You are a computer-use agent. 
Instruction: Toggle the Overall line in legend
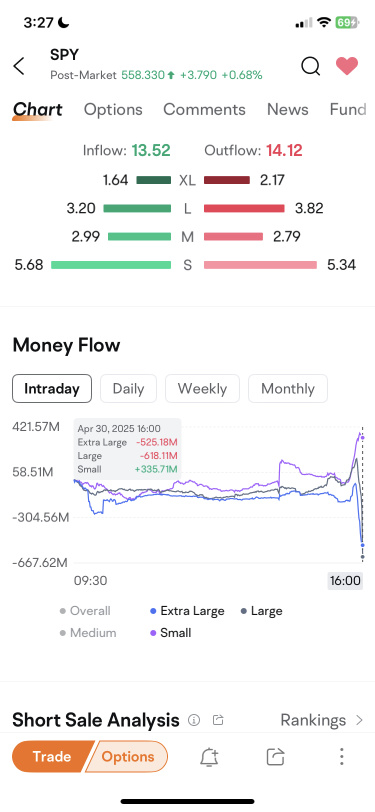[x=85, y=611]
